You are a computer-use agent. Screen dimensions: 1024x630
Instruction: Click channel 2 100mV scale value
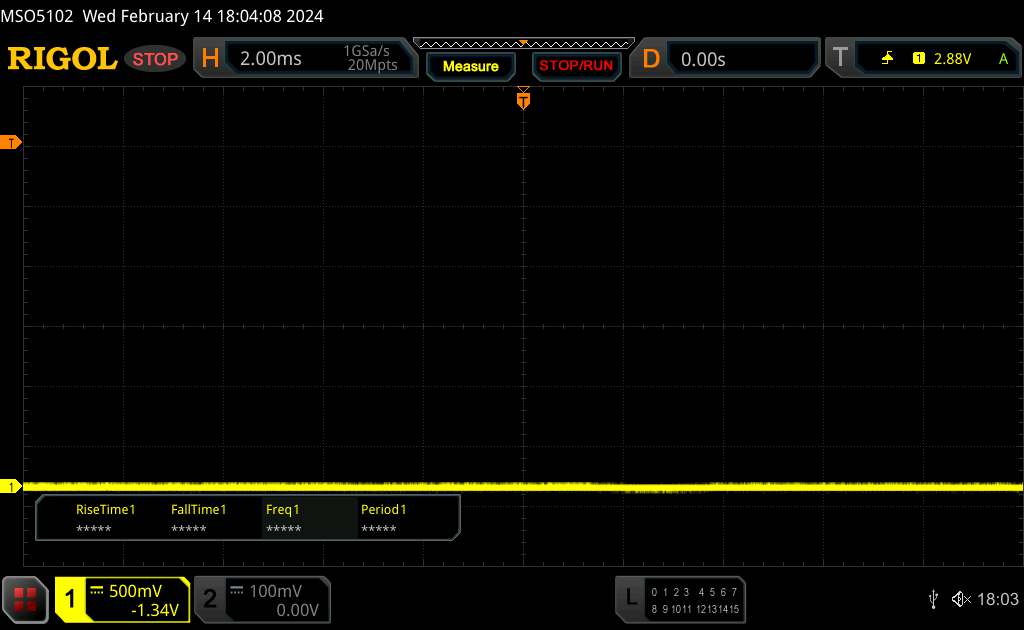click(x=275, y=591)
